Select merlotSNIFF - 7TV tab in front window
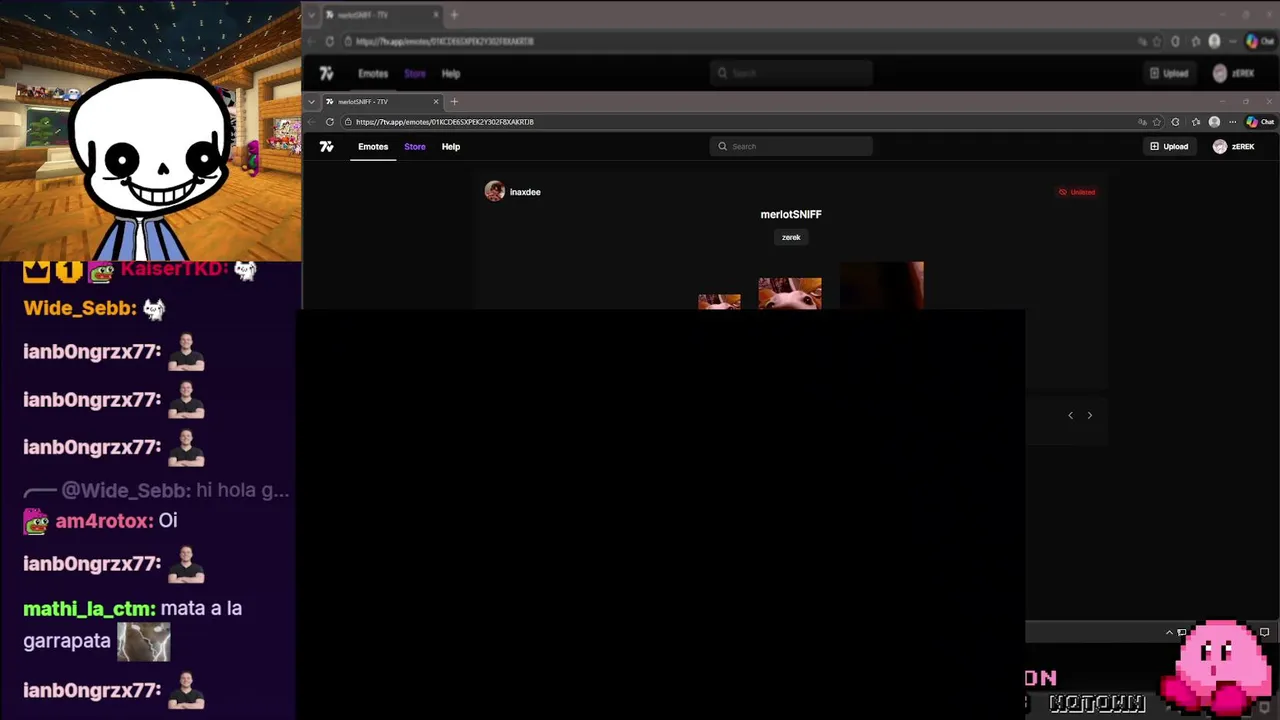This screenshot has width=1280, height=720. [x=382, y=101]
